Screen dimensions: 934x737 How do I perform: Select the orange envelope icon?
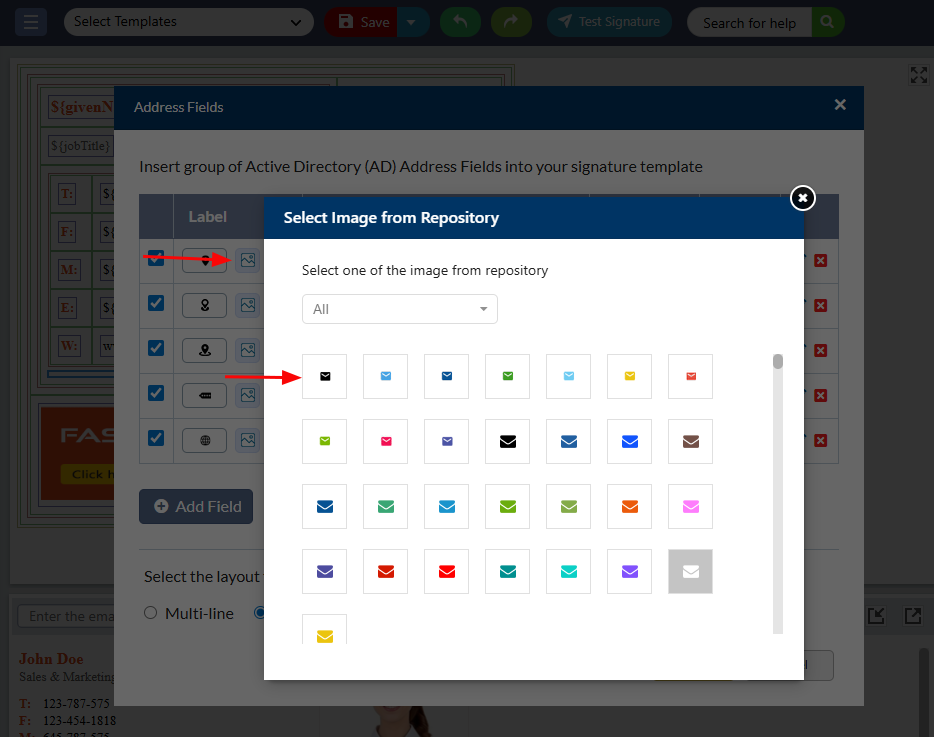tap(629, 507)
